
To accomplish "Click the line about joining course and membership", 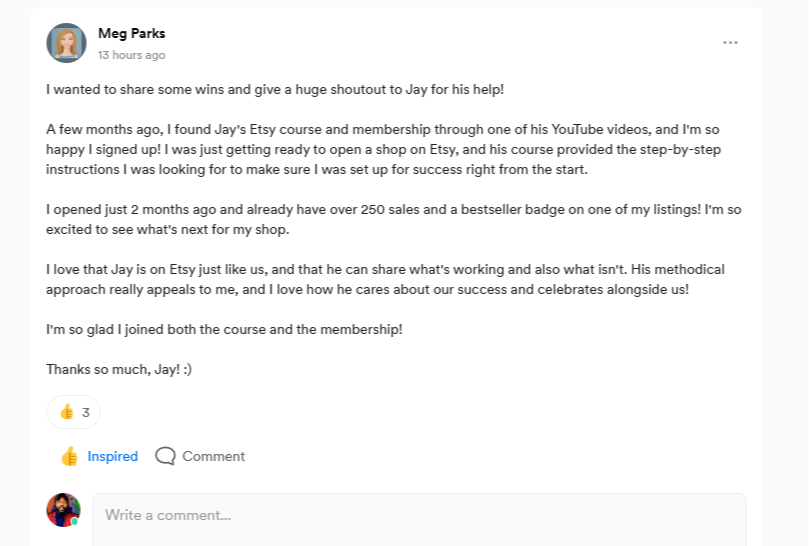I will tap(224, 329).
